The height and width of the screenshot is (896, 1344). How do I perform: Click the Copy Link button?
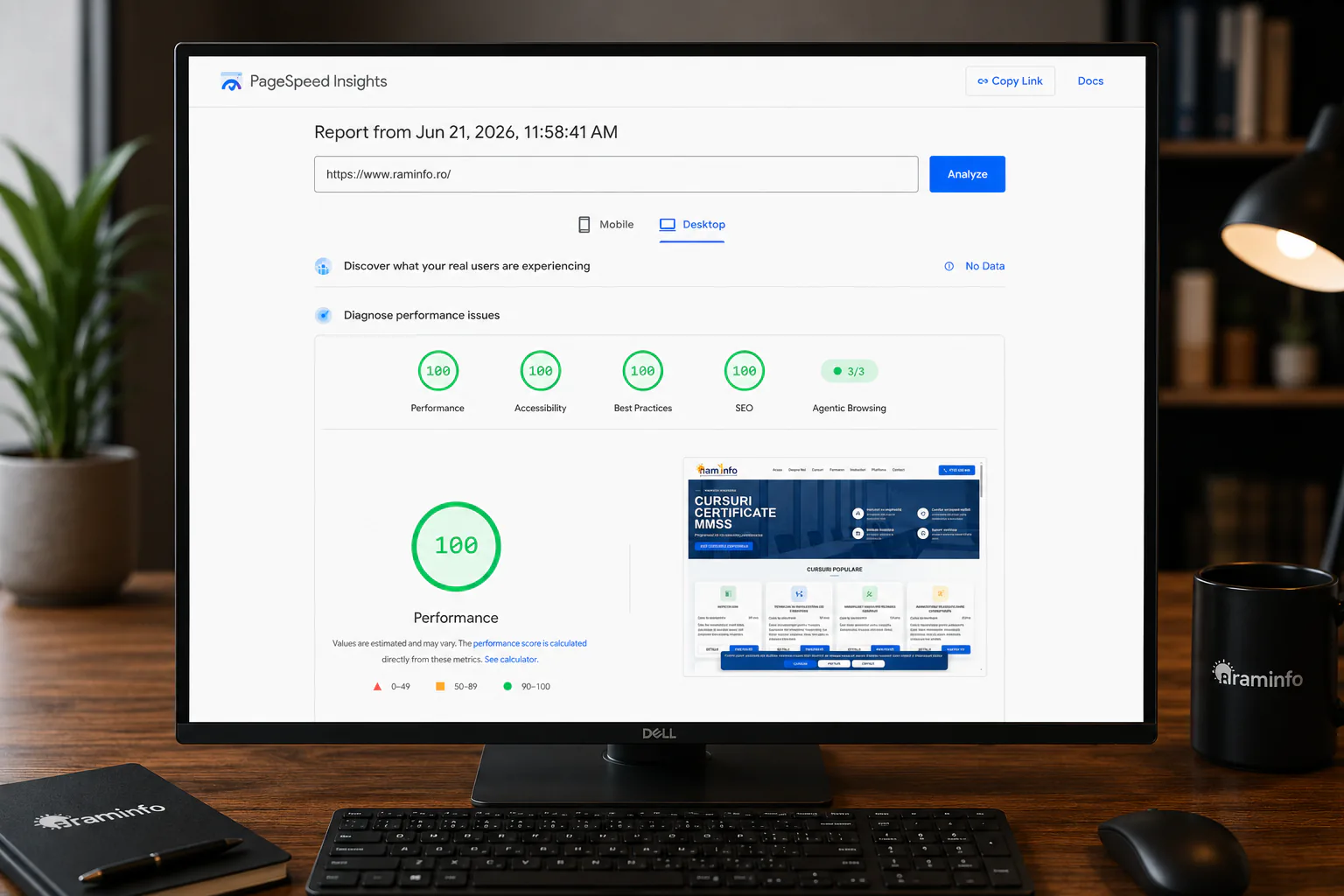pos(1011,80)
